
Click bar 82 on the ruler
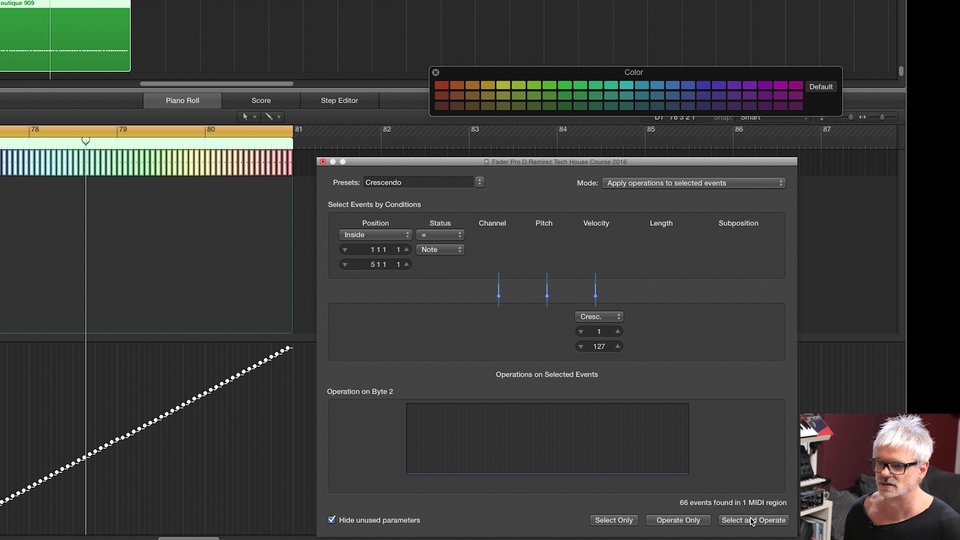coord(387,129)
